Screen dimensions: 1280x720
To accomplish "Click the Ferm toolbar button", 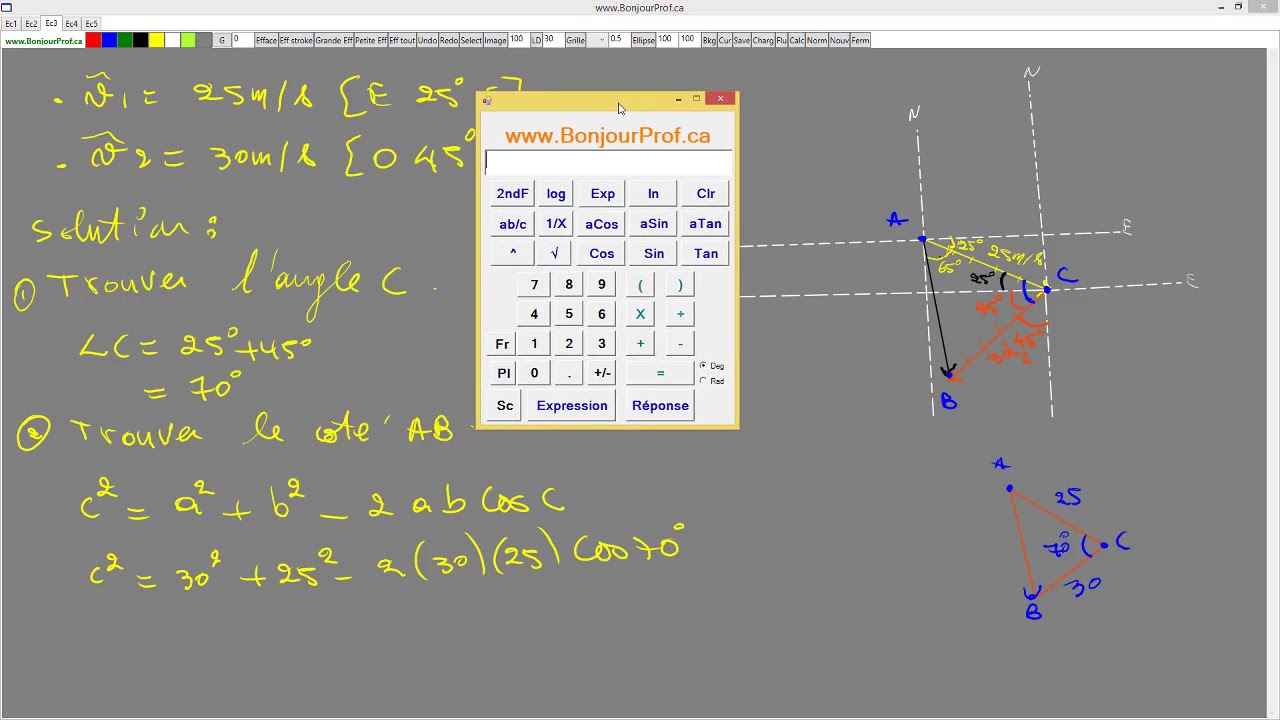I will [x=860, y=40].
